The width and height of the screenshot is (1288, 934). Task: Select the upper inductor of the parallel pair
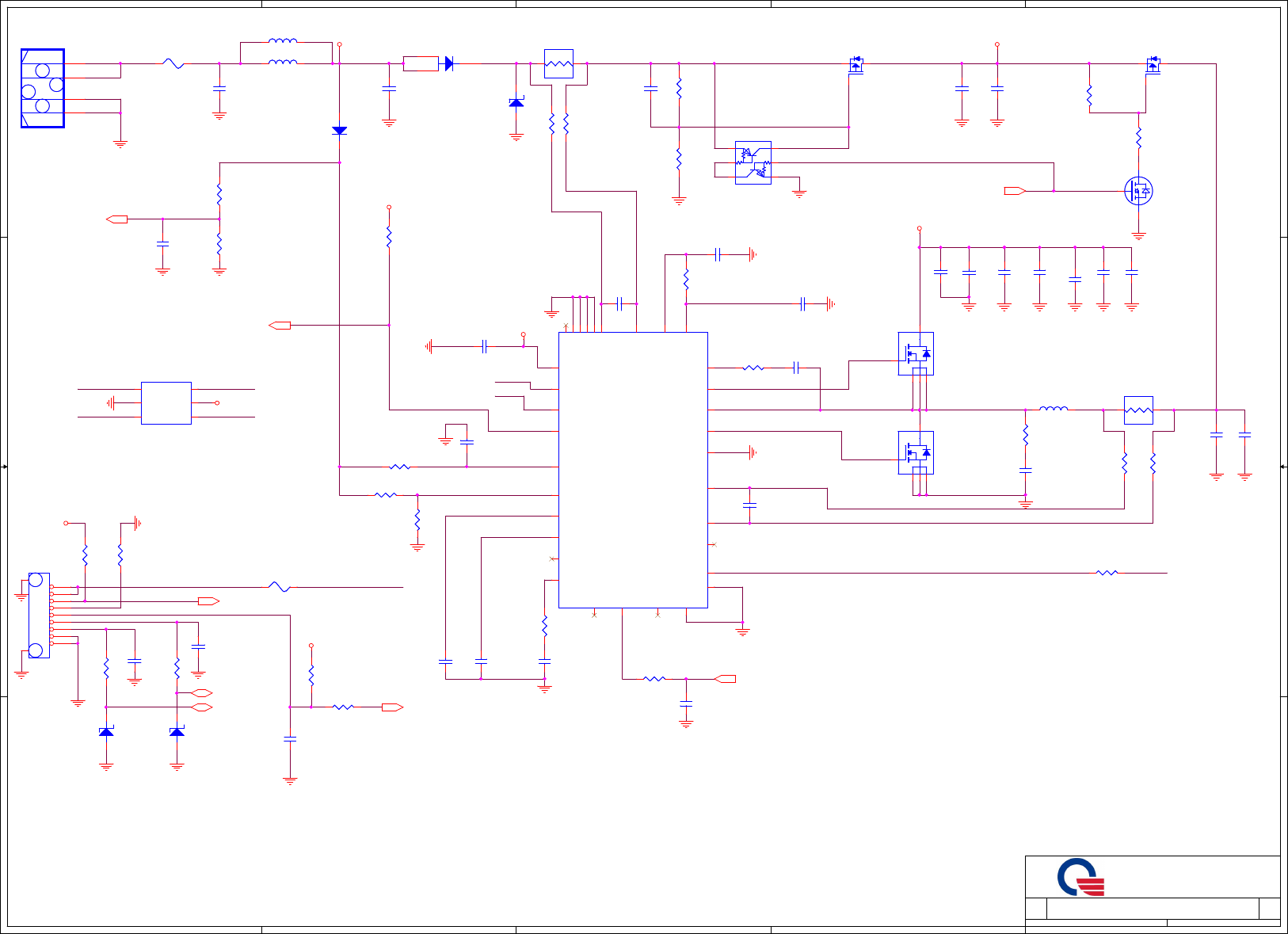coord(283,41)
